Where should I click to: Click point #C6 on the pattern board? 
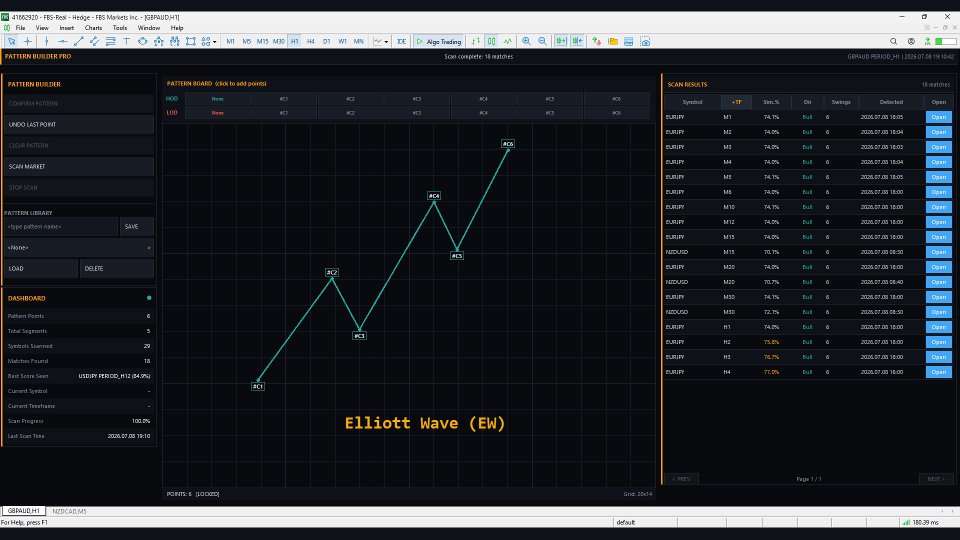tap(508, 144)
